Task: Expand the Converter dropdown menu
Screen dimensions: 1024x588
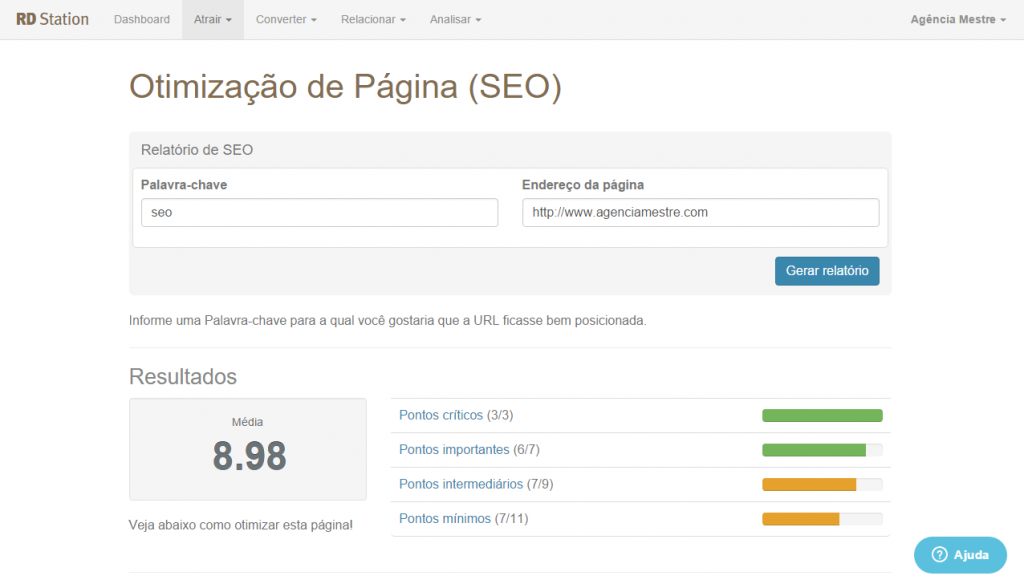Action: point(286,19)
